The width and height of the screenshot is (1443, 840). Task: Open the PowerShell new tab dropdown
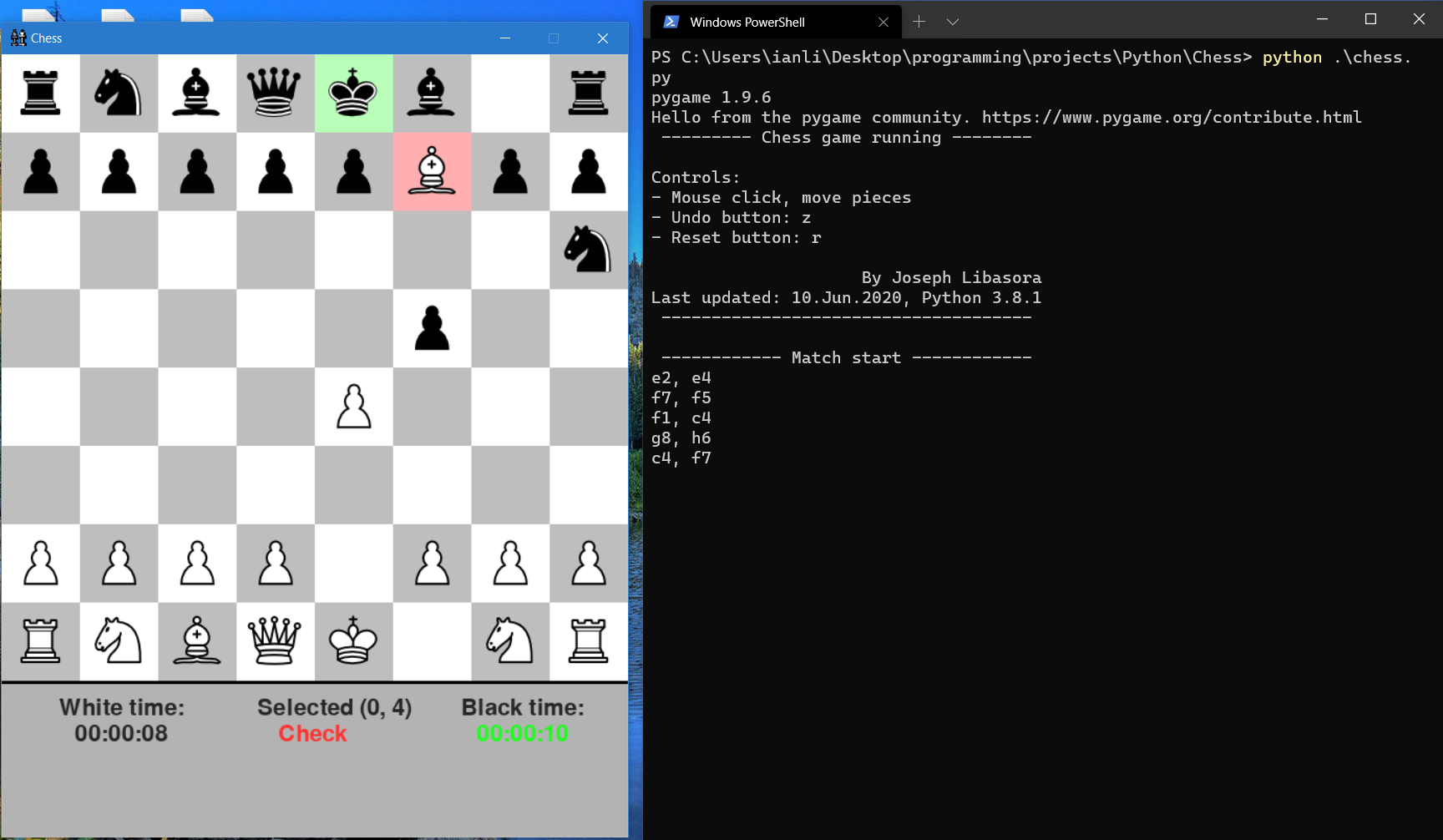click(x=953, y=22)
